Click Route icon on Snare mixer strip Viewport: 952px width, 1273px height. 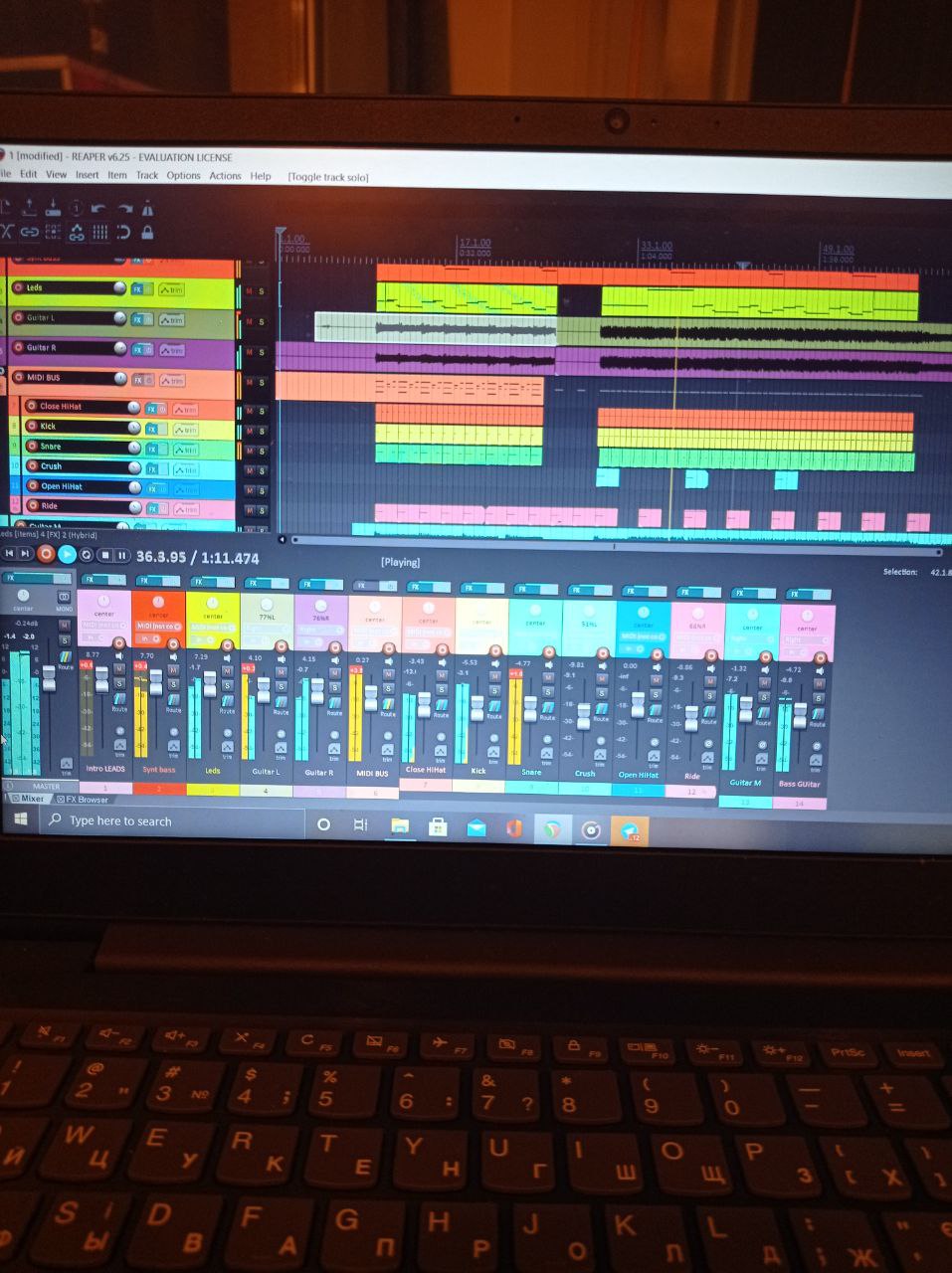[547, 709]
